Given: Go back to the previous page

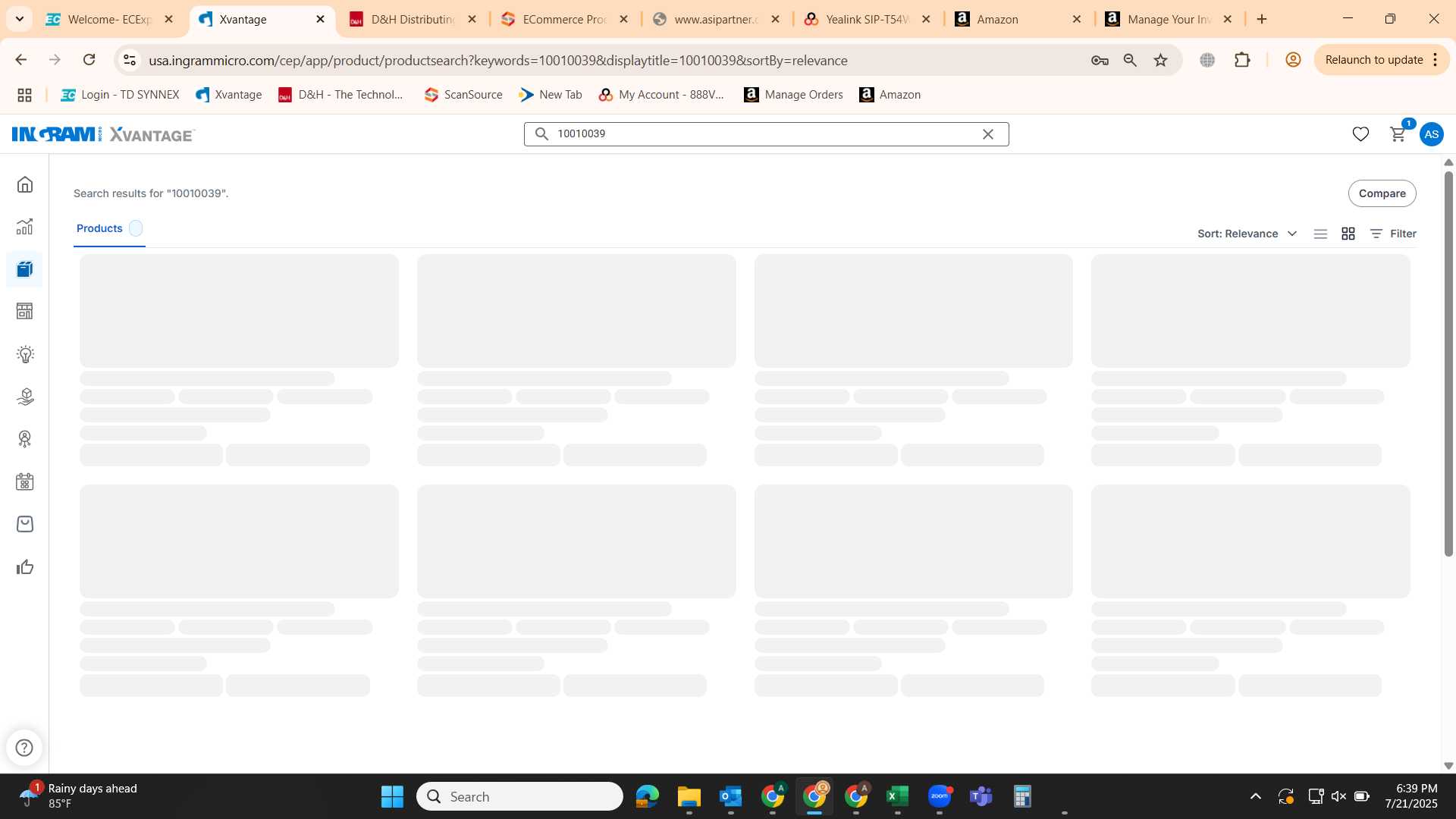Looking at the screenshot, I should 20,60.
